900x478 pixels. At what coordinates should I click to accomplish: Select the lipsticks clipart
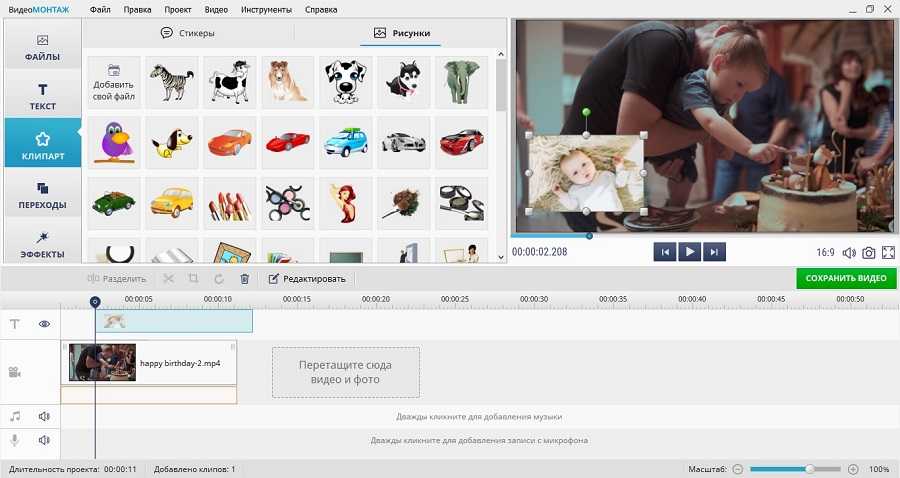click(x=230, y=203)
